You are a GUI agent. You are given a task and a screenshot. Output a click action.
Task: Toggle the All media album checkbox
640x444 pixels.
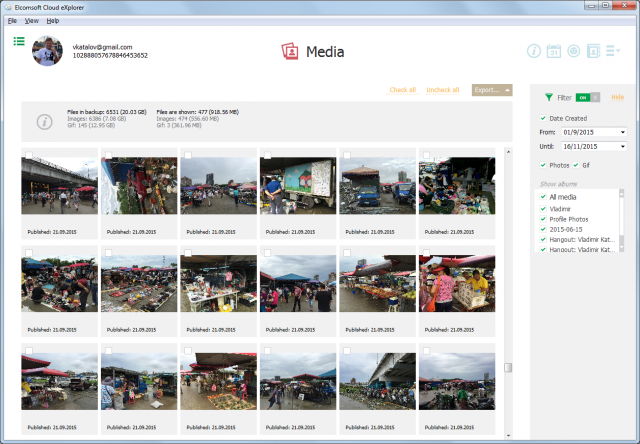(x=543, y=197)
